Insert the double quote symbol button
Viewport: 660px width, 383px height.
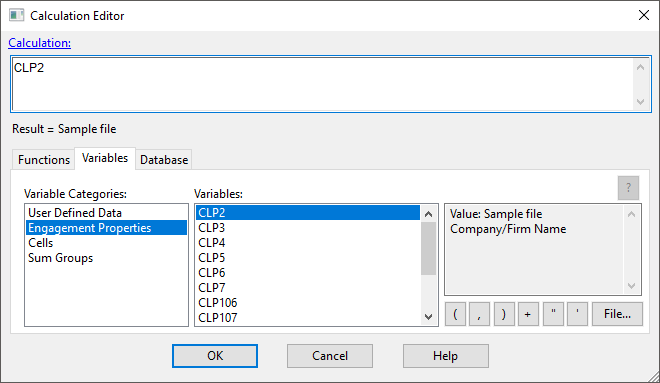553,314
